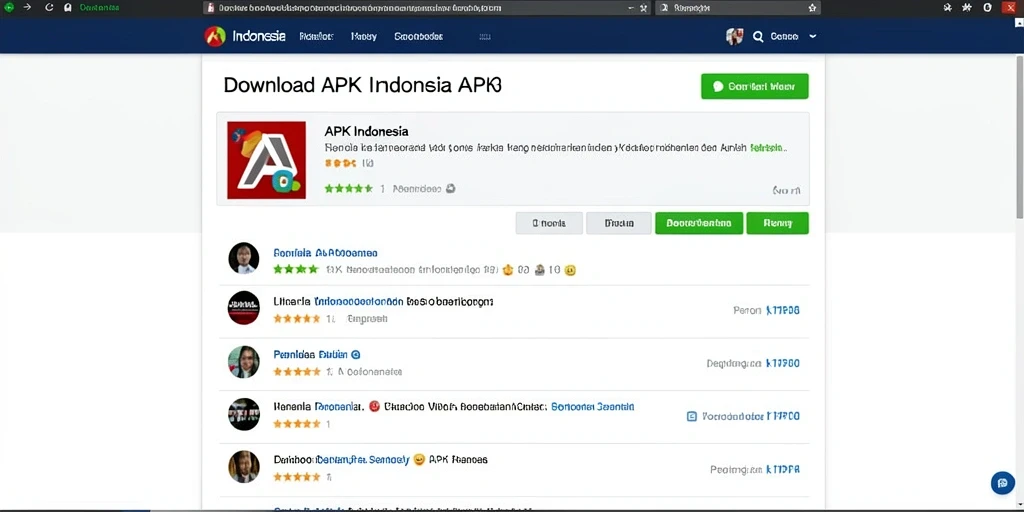Click the blue square icon in fourth row
This screenshot has height=512, width=1024.
[x=692, y=416]
